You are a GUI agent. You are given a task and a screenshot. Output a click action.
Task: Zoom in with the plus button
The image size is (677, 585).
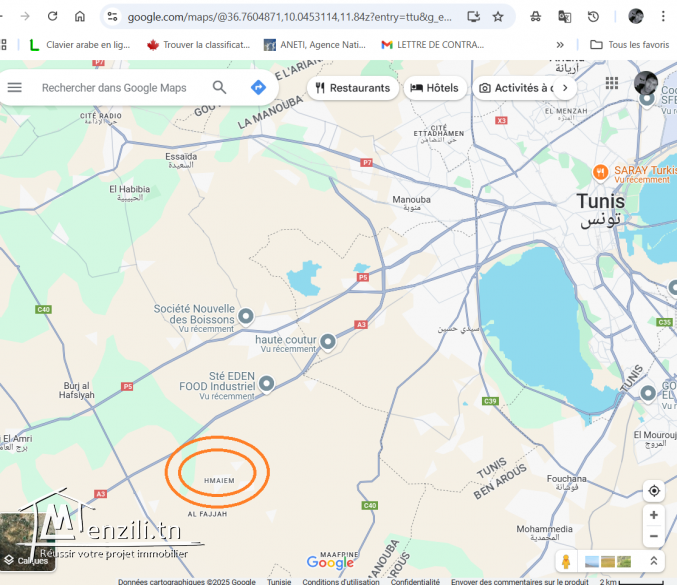[653, 515]
